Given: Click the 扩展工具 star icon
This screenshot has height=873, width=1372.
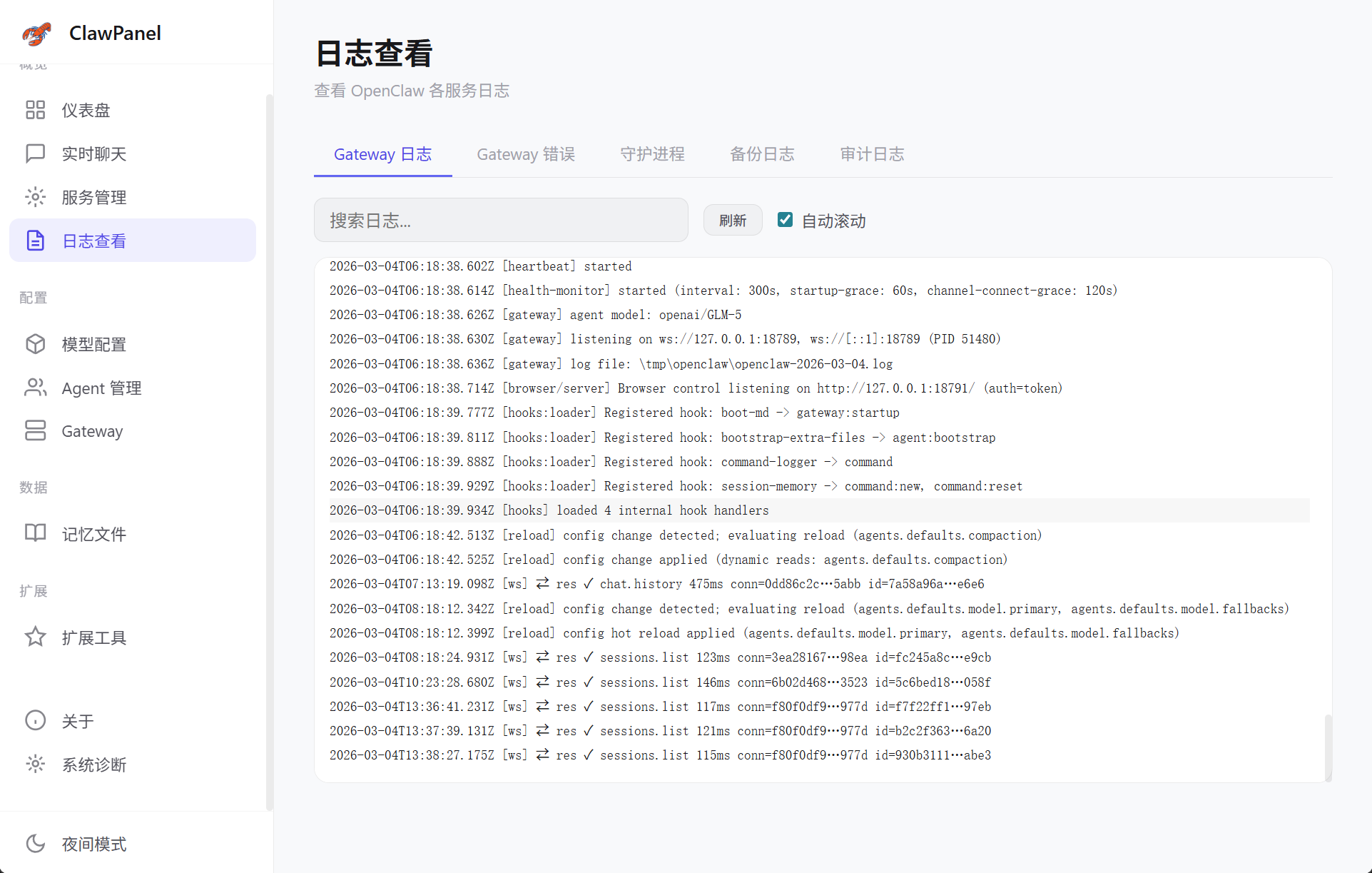Looking at the screenshot, I should click(x=35, y=637).
